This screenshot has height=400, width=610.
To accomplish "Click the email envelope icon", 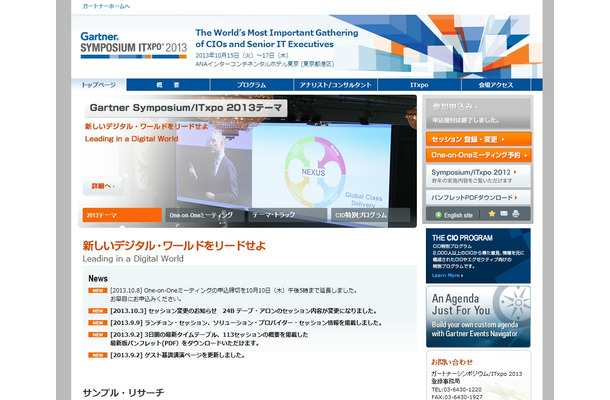I will [504, 214].
